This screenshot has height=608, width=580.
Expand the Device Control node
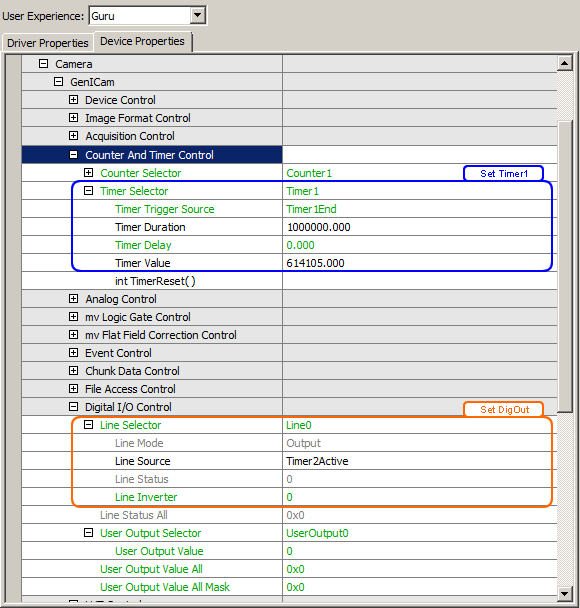(x=73, y=100)
